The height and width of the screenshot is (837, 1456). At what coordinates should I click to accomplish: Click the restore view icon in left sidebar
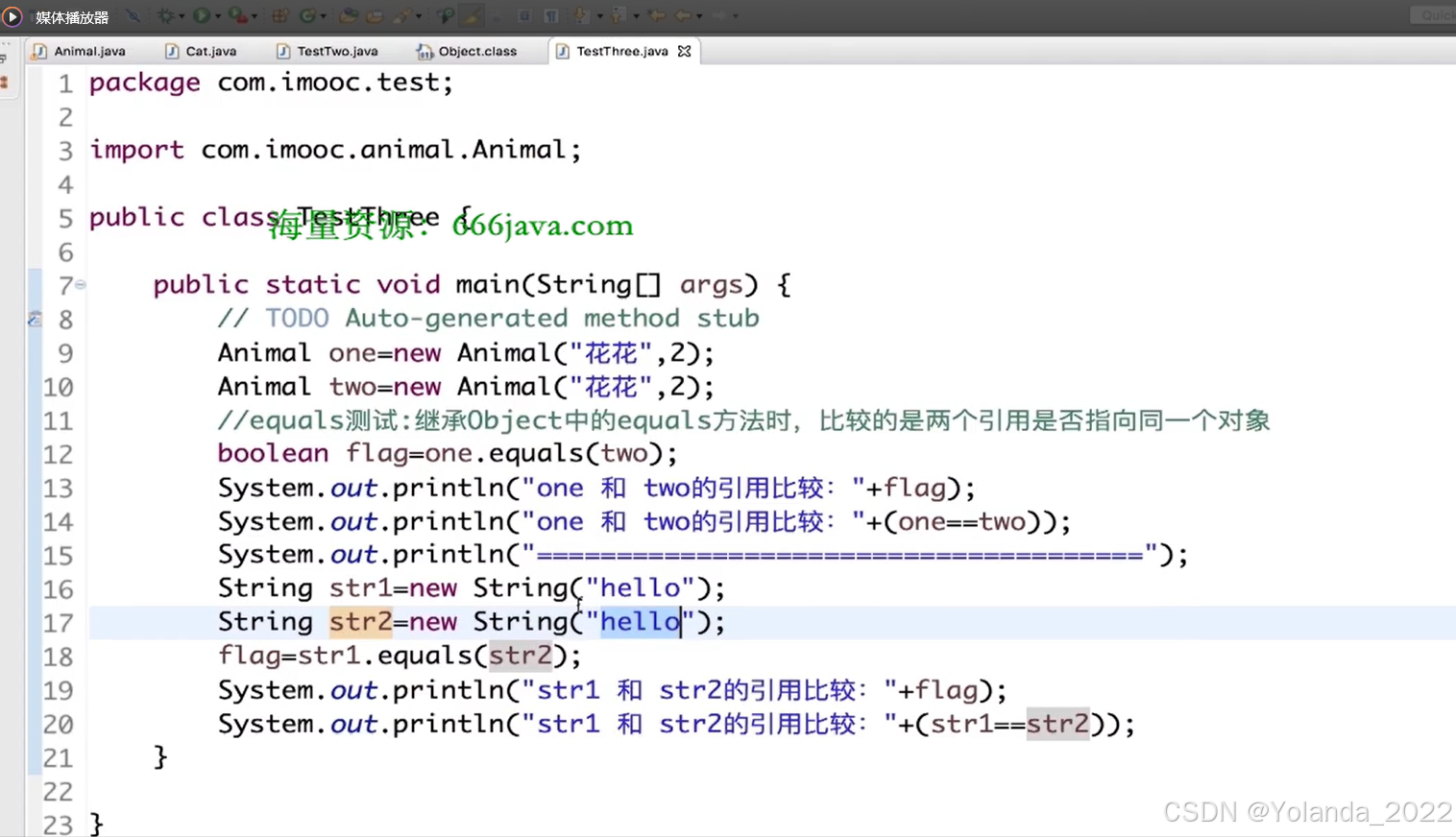(4, 59)
